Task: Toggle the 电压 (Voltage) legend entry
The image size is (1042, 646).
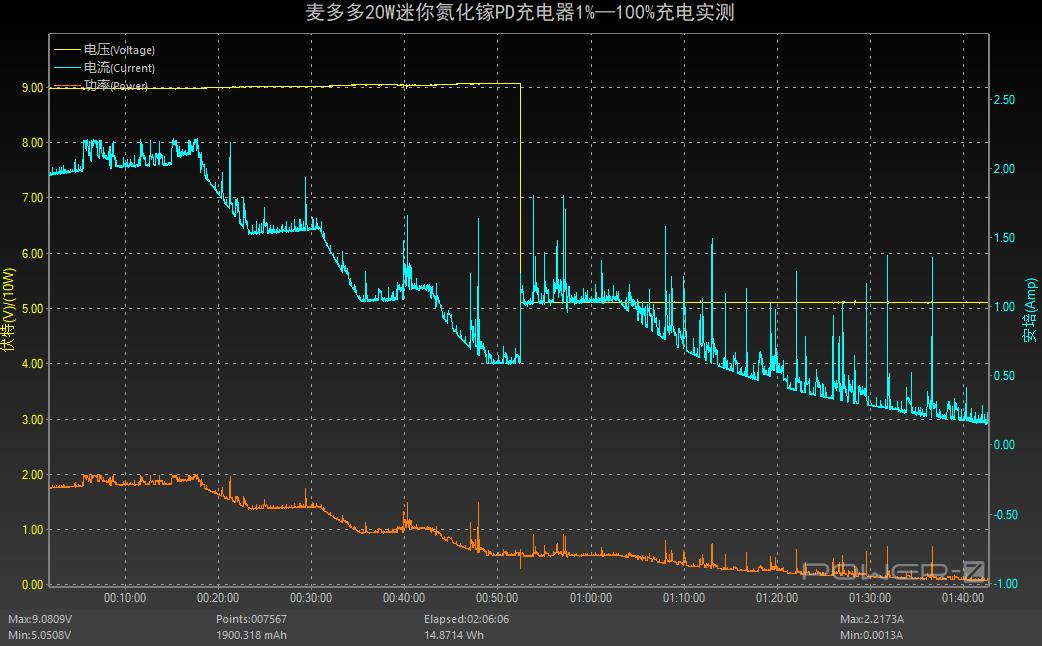Action: click(x=119, y=49)
